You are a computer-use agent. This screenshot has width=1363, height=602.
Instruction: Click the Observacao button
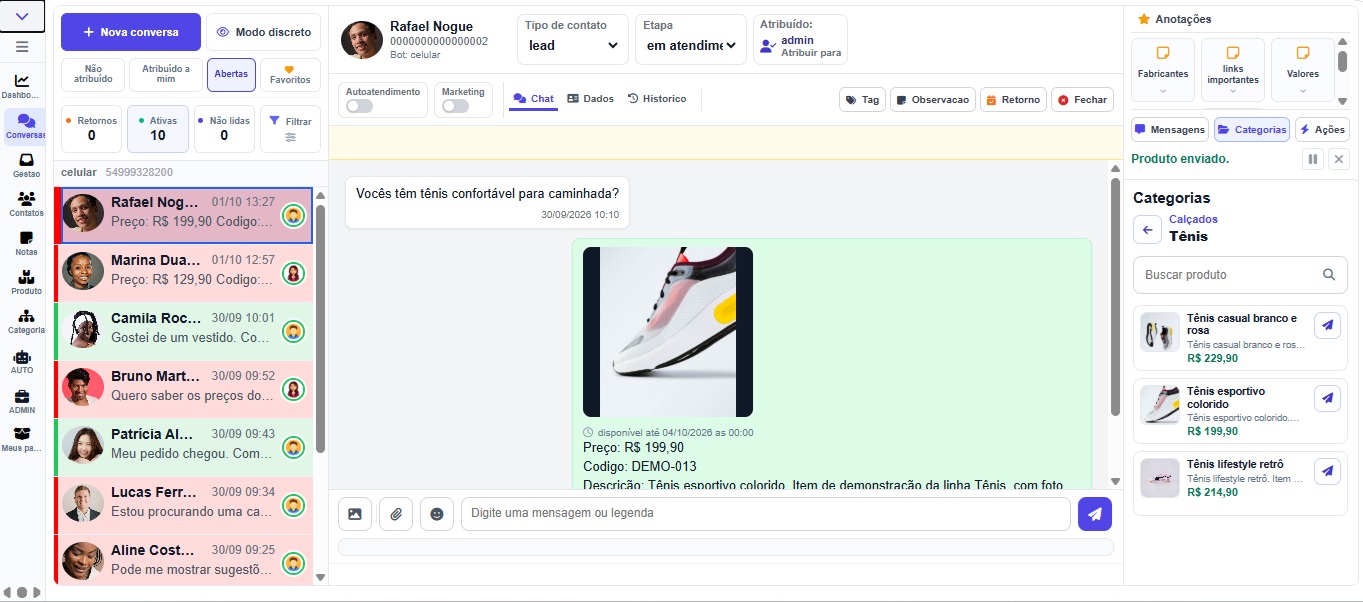(933, 100)
